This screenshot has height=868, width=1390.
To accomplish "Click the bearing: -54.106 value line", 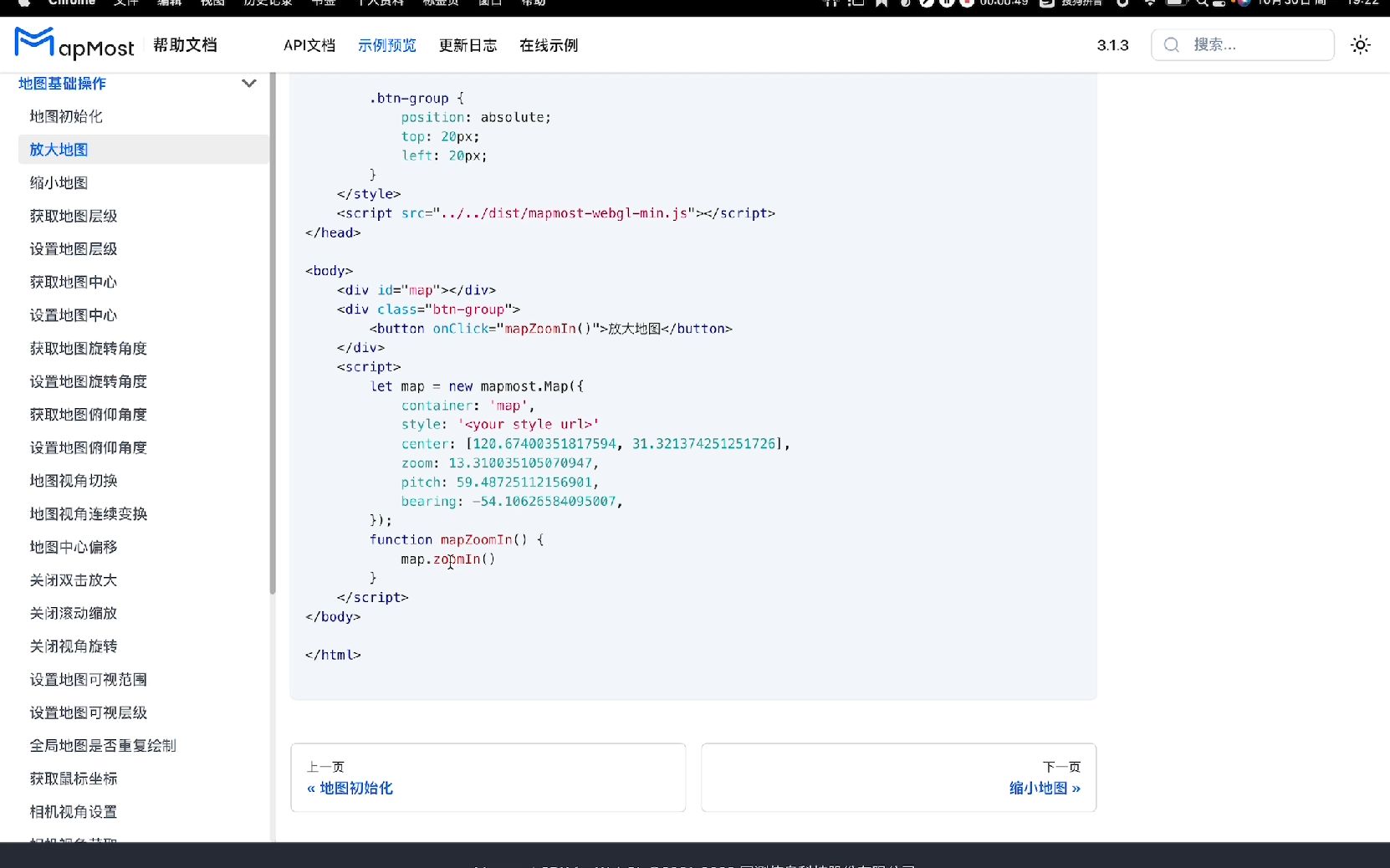I will [512, 502].
